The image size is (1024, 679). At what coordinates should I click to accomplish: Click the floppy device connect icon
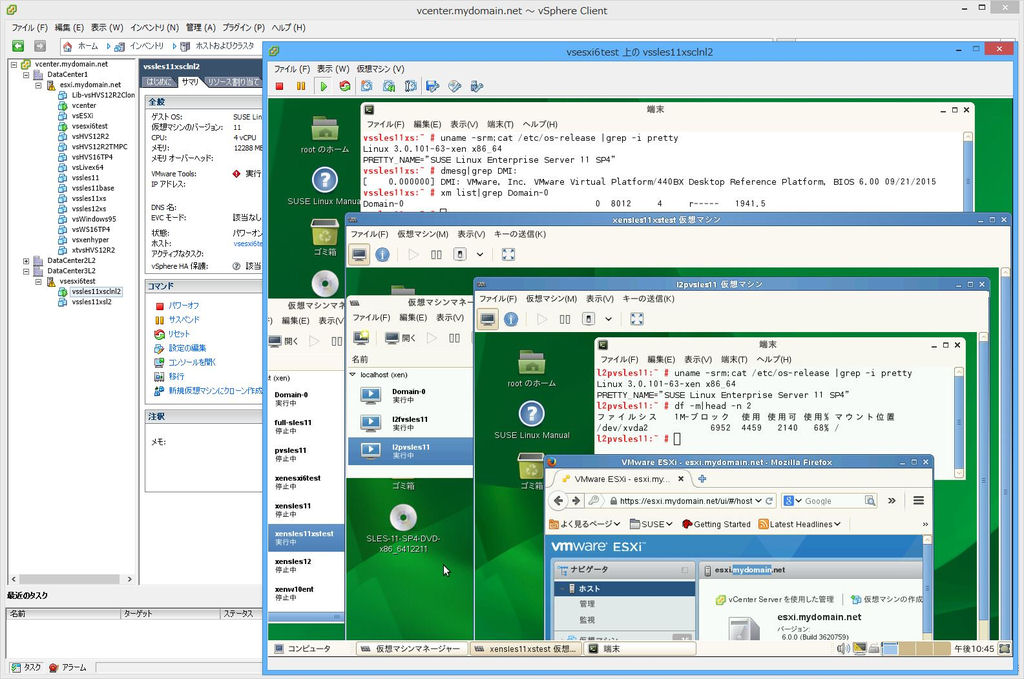pyautogui.click(x=432, y=86)
